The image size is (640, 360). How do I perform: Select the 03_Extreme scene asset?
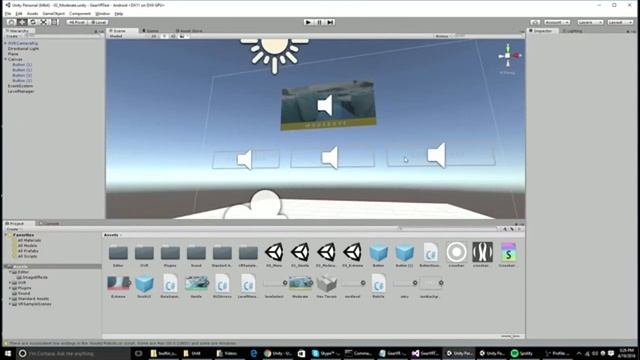click(x=352, y=255)
